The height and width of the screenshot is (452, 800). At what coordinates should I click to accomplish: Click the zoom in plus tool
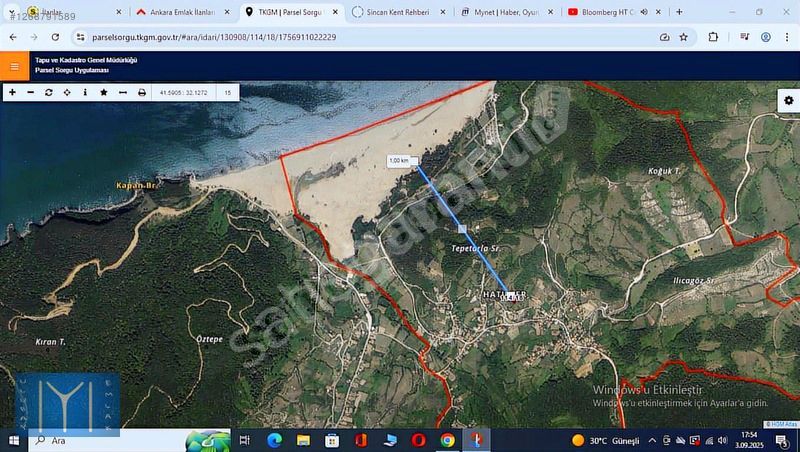pos(12,92)
